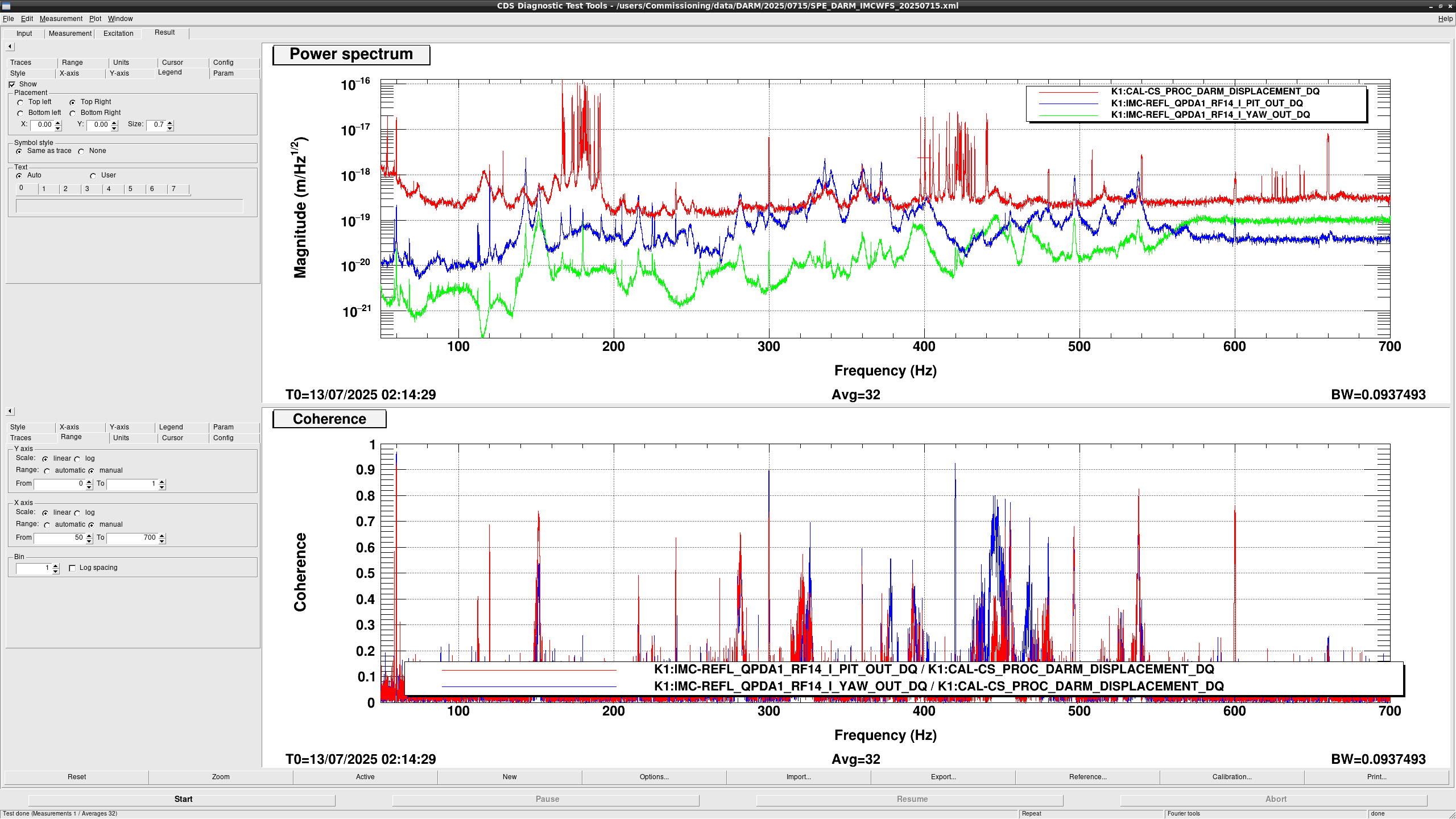Select Top Right legend placement
Screen dimensions: 1456x819
coord(73,102)
